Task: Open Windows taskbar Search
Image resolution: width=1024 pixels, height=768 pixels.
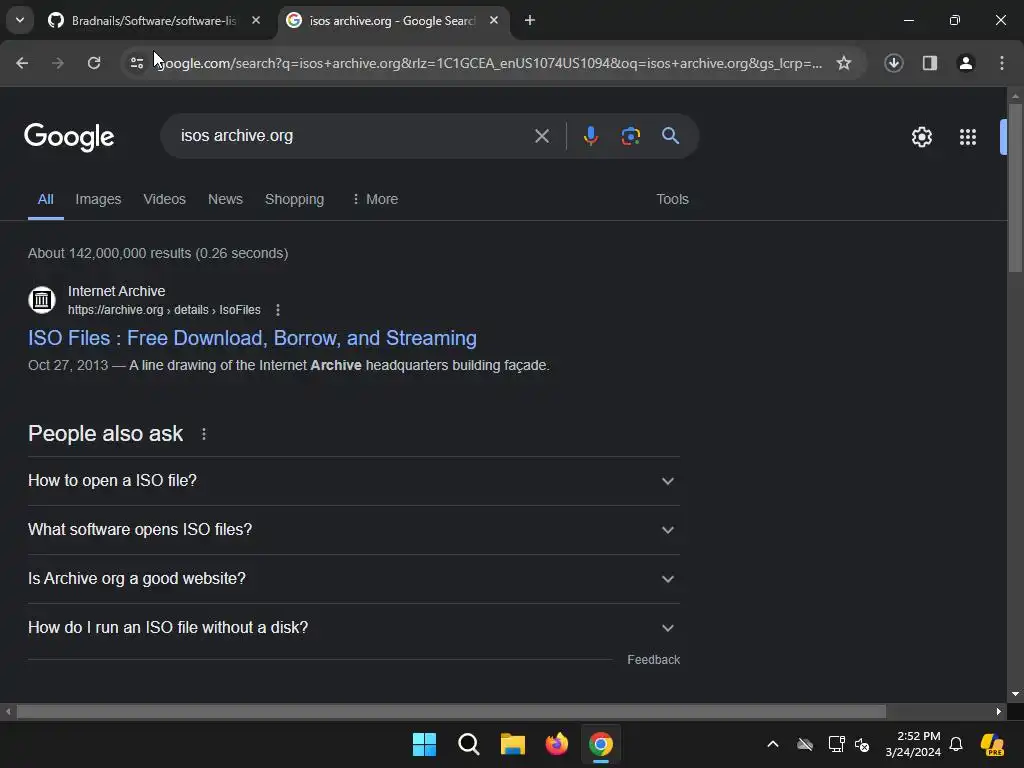Action: (468, 744)
